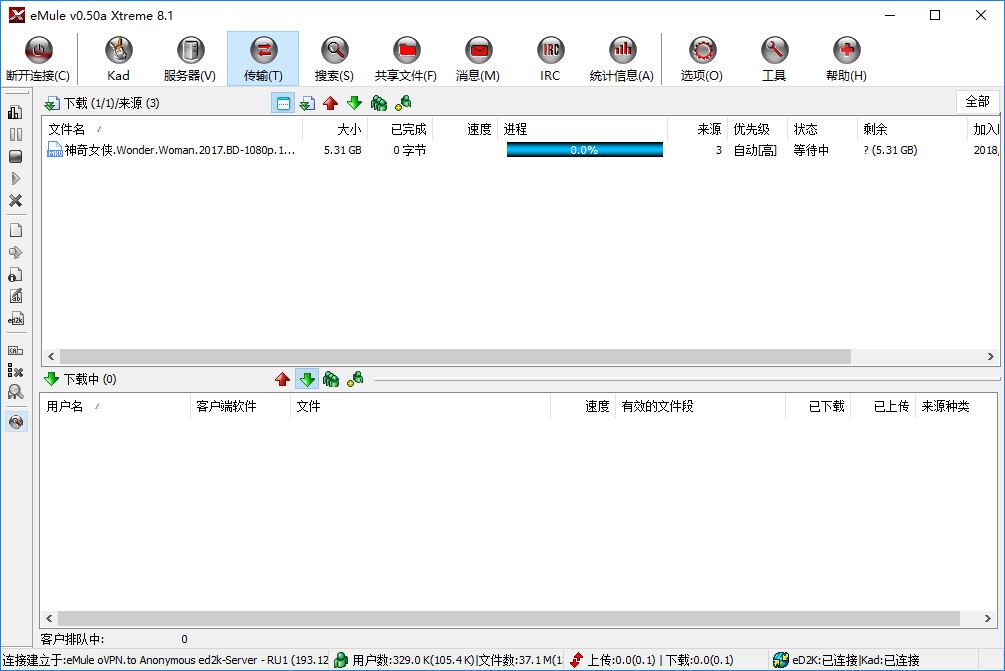Click the queue clients icon in upper toolbar
The width and height of the screenshot is (1005, 671).
tap(379, 103)
